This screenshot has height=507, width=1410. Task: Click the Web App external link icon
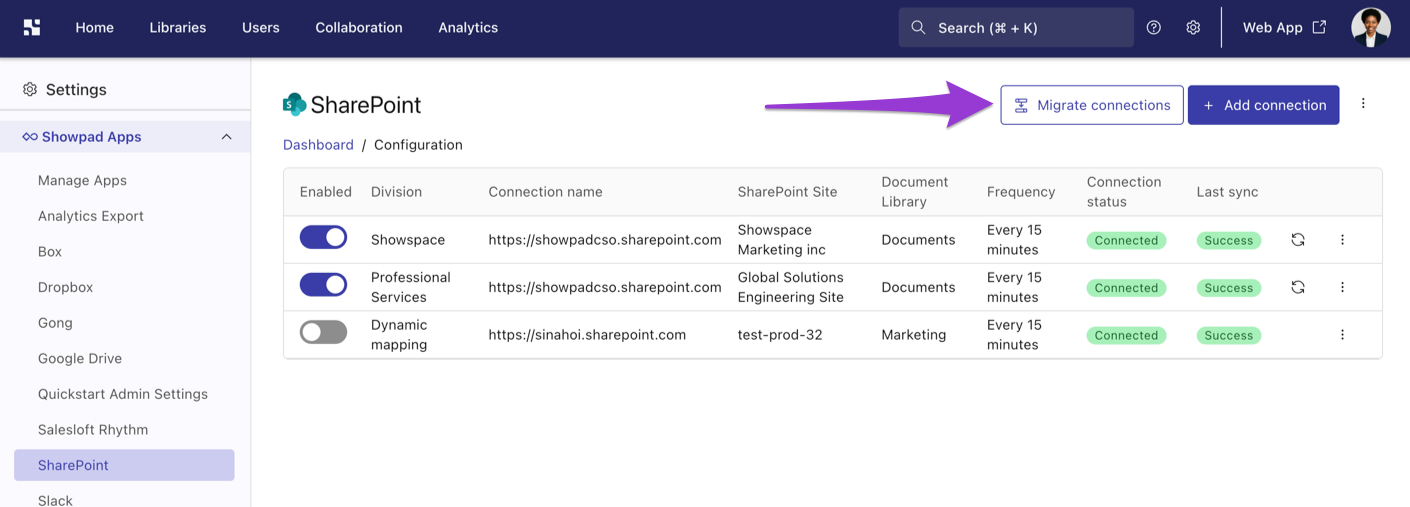click(x=1319, y=27)
